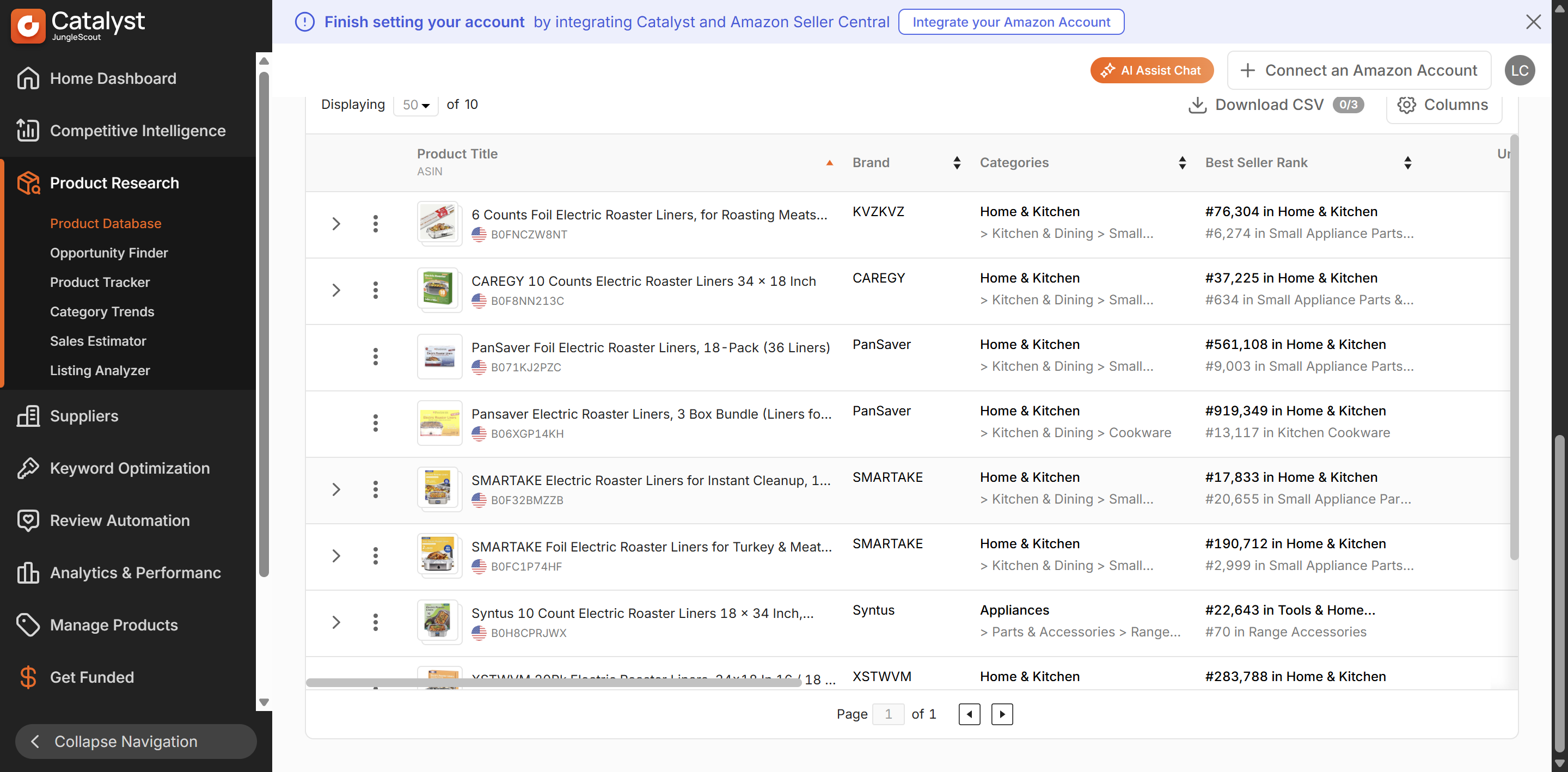Click the US flag beside ASIN B071KJ2PZC

479,367
